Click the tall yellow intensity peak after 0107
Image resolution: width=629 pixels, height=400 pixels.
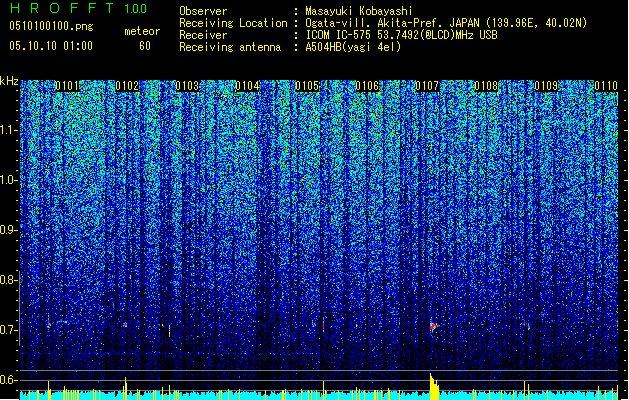434,386
